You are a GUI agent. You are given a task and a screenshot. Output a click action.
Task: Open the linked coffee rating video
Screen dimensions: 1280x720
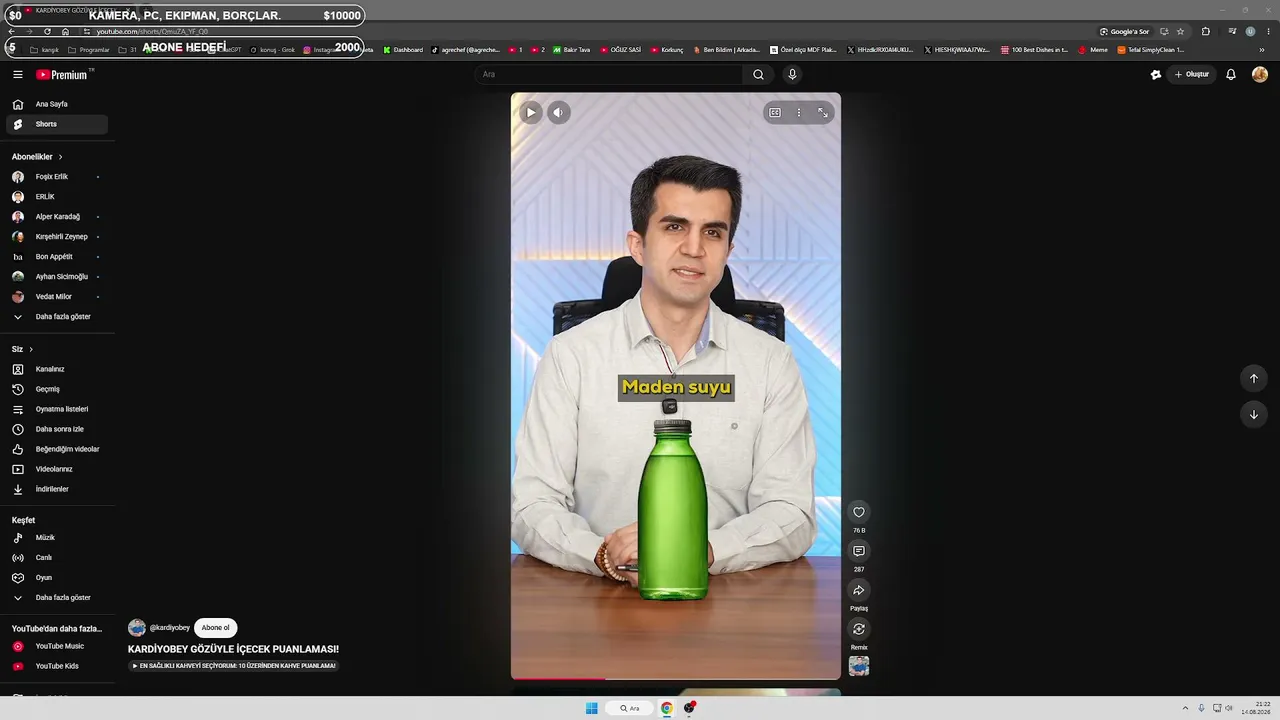point(233,666)
